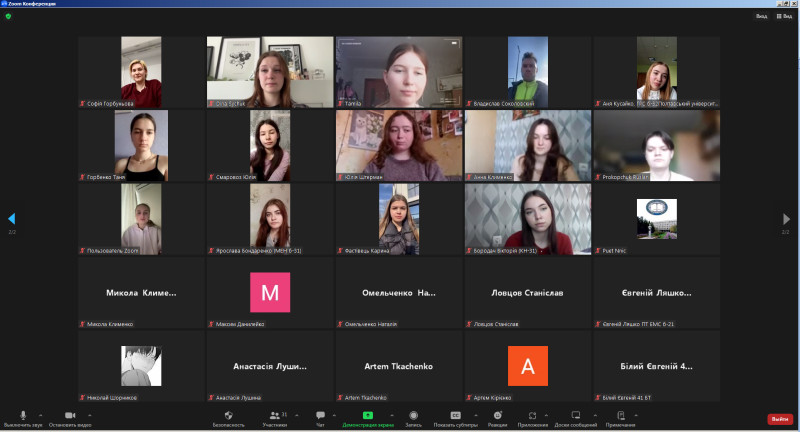The height and width of the screenshot is (432, 800).
Task: Open the Apps (Приложения) icon
Action: pos(532,415)
